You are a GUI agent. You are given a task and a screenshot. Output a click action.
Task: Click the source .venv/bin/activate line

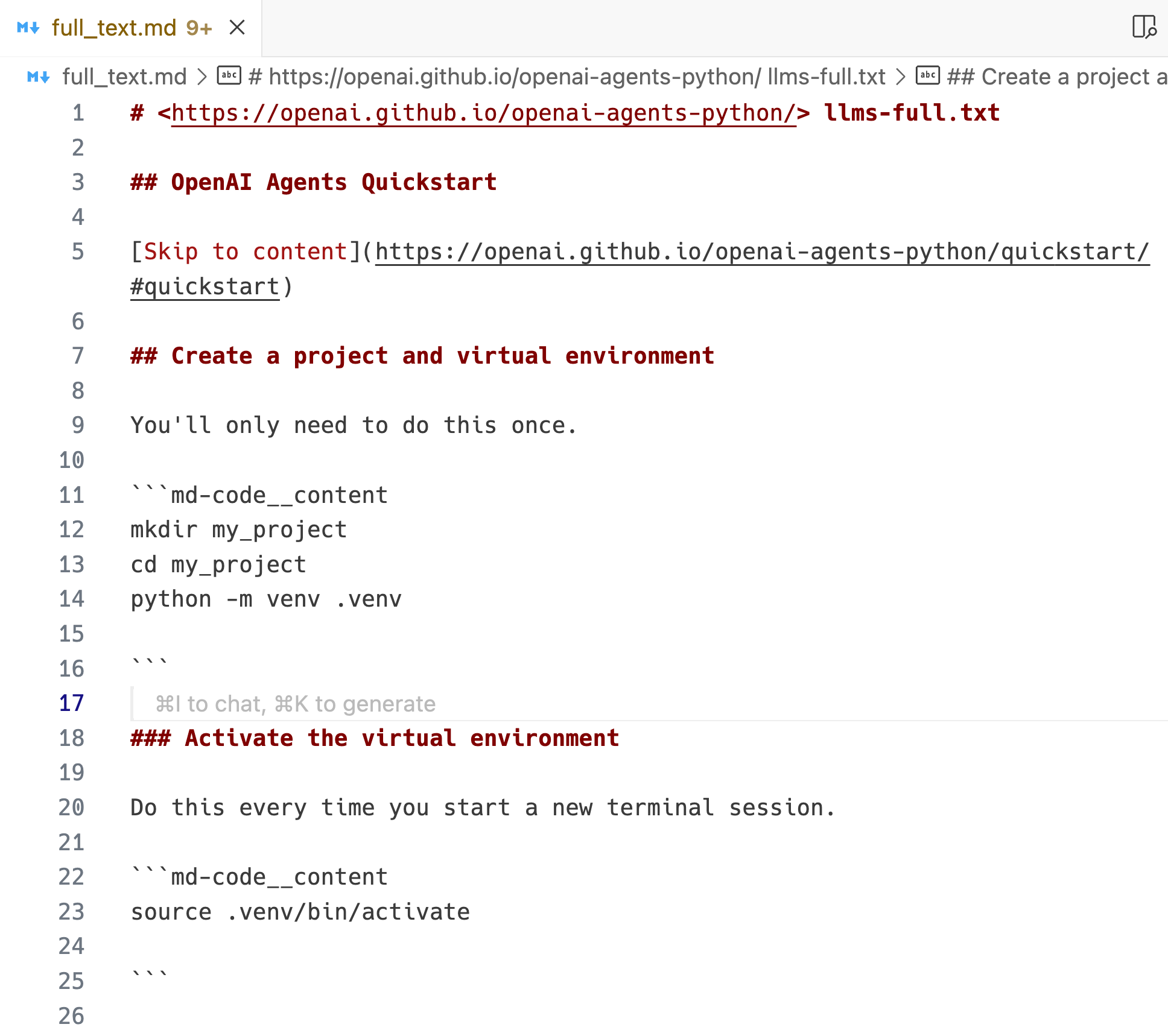click(x=300, y=912)
